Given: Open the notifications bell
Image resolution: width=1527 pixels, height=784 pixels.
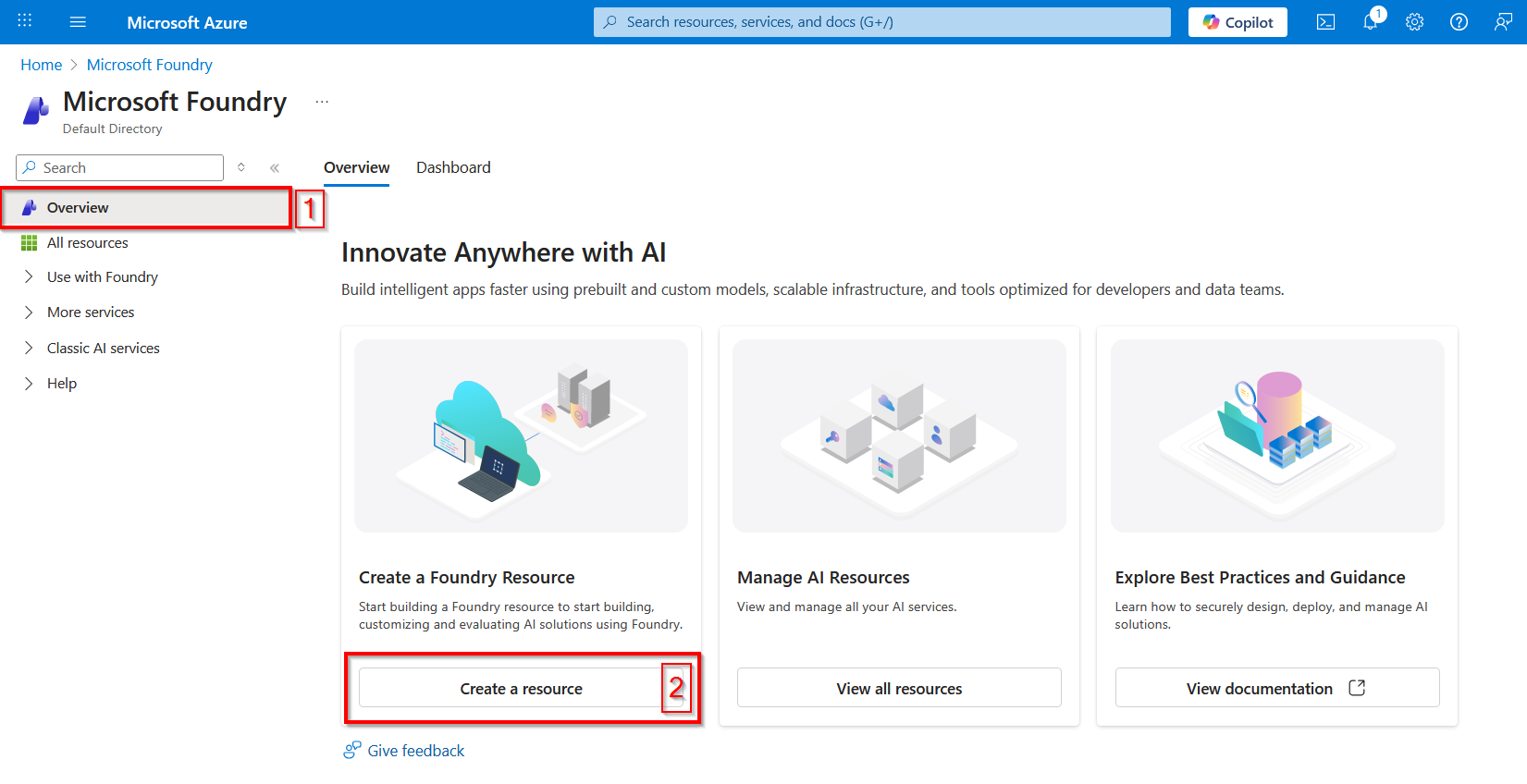Looking at the screenshot, I should 1370,22.
